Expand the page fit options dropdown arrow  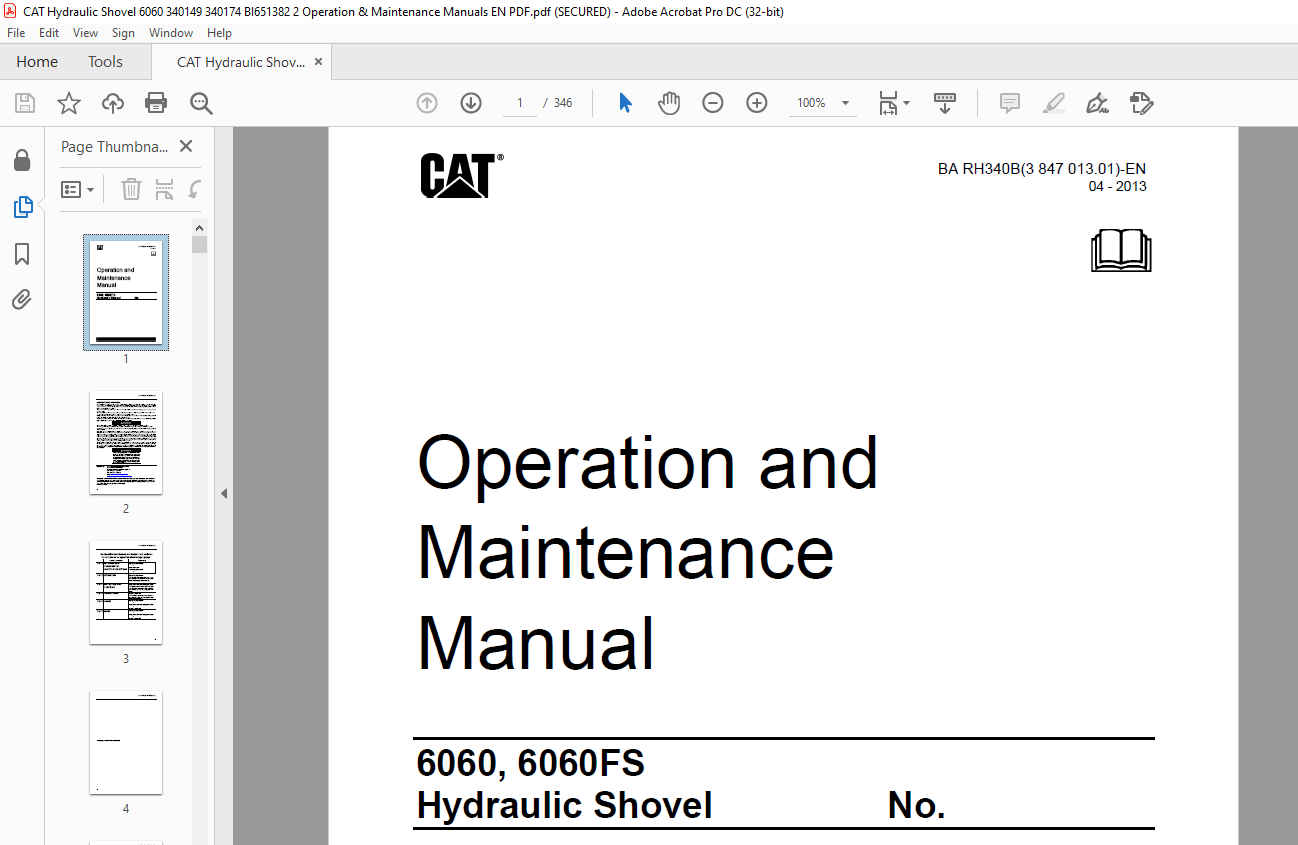click(907, 103)
